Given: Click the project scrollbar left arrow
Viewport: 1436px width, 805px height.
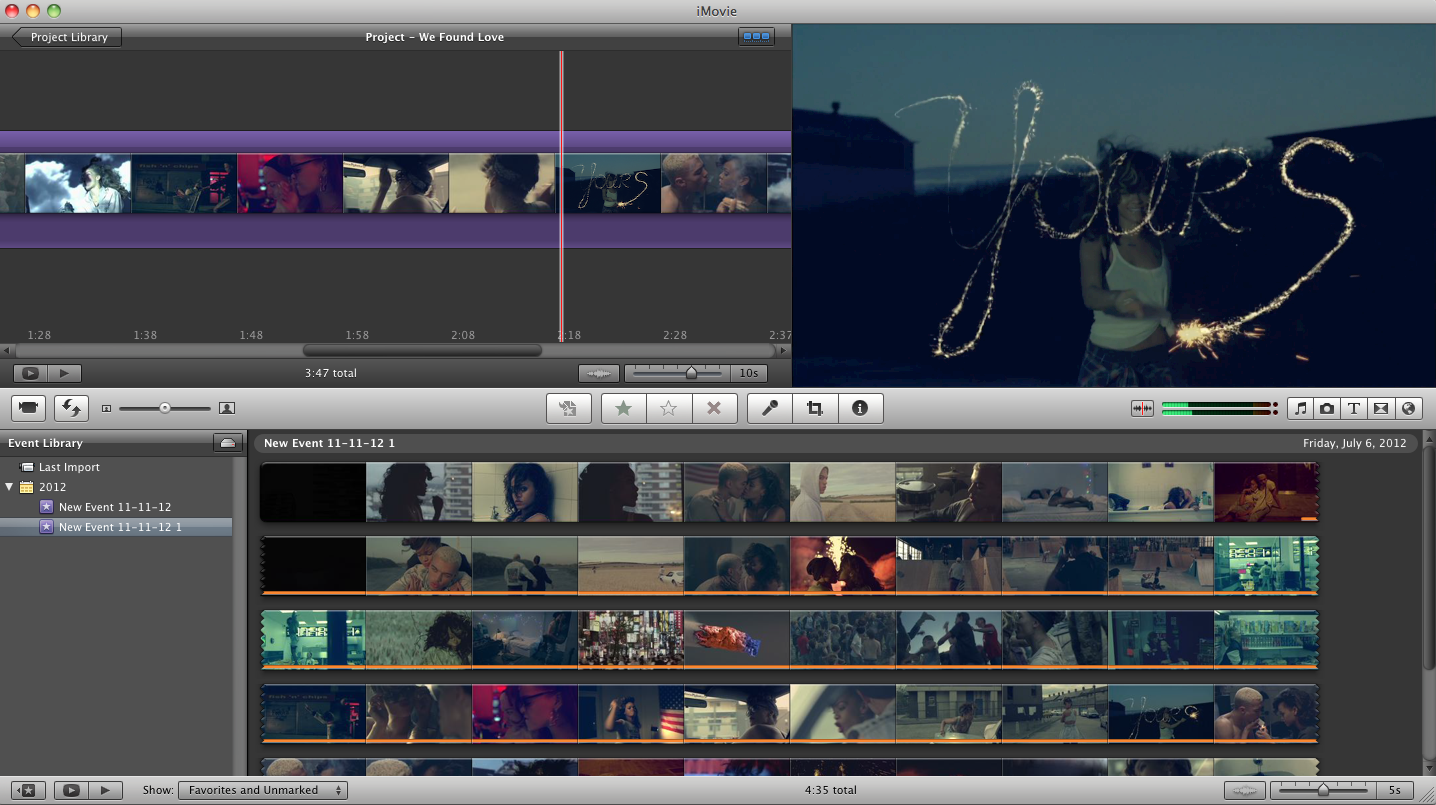Looking at the screenshot, I should click(7, 351).
